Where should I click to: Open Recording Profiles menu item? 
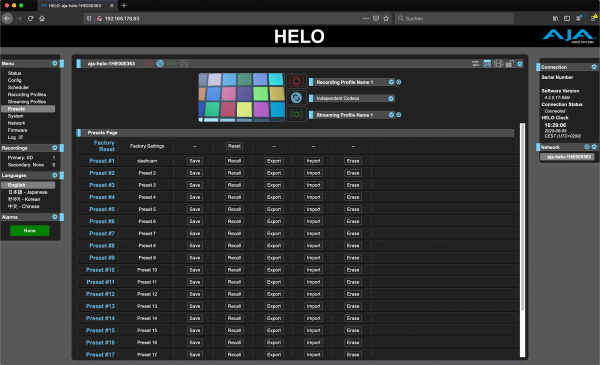(x=27, y=95)
